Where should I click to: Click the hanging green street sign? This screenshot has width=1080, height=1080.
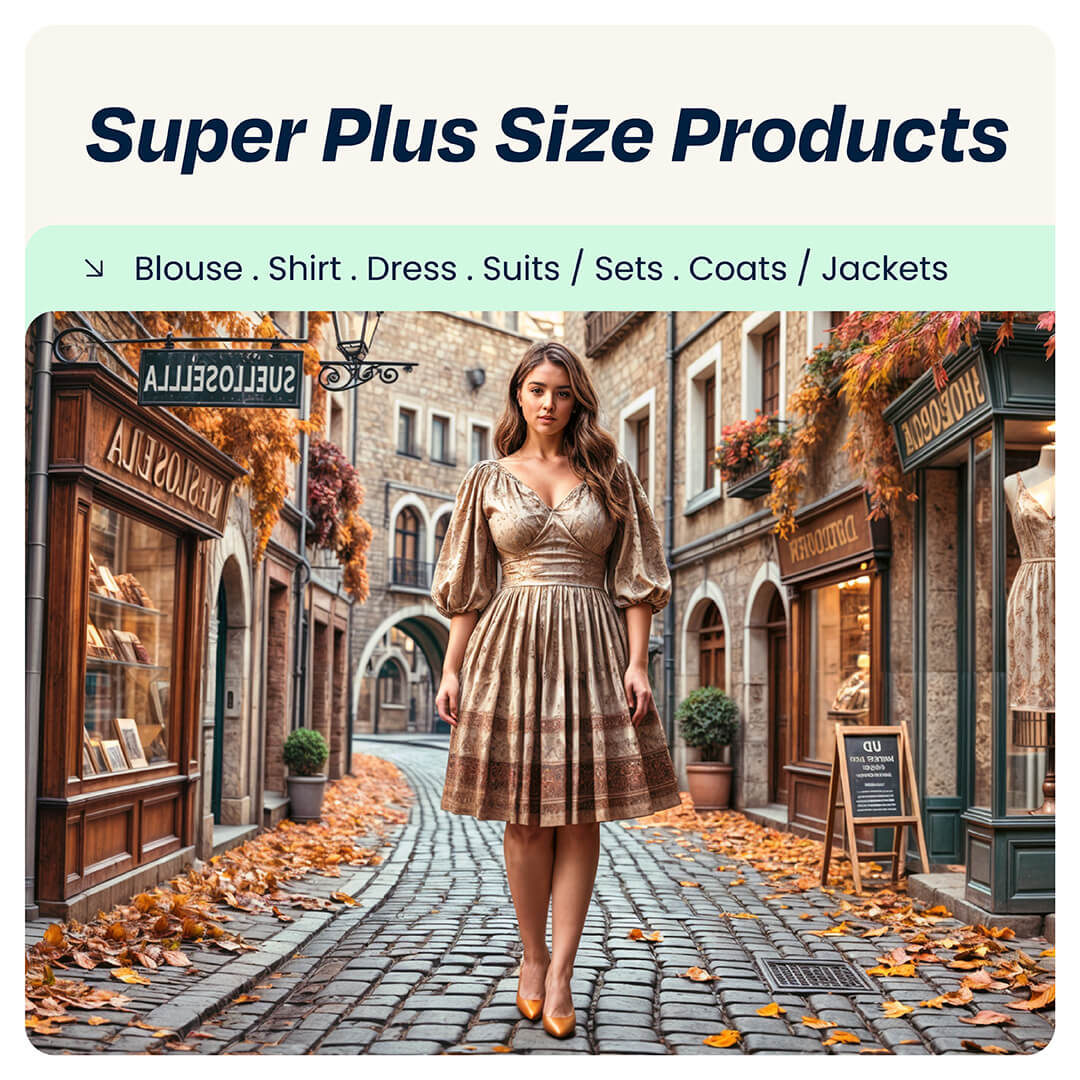(220, 378)
